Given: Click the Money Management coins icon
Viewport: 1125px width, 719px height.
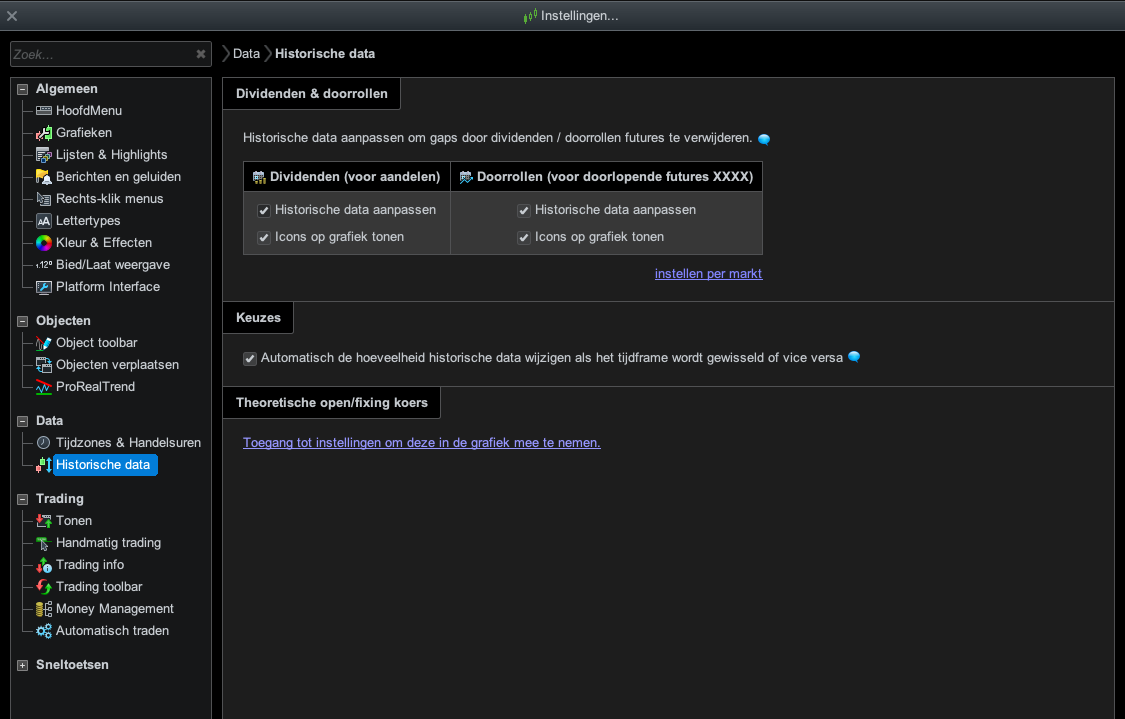Looking at the screenshot, I should pos(44,609).
